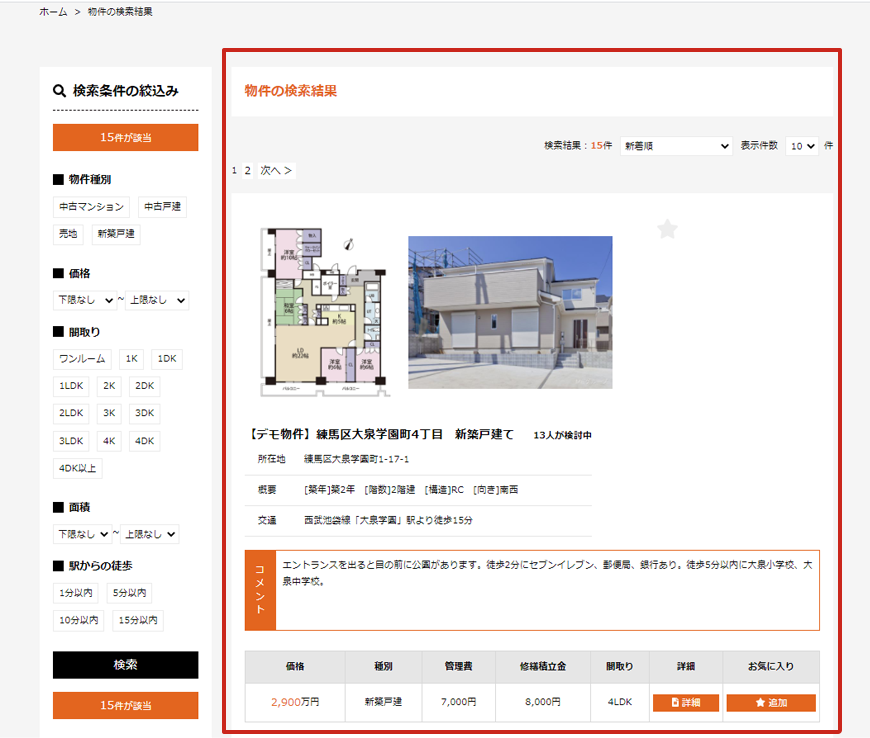This screenshot has width=870, height=738.
Task: Click the favorite star icon on listing
Action: [667, 230]
